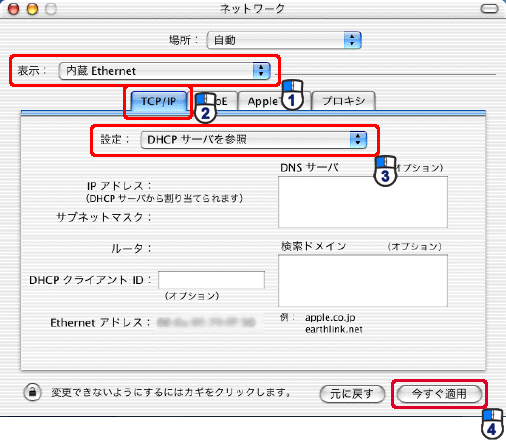Click the DHCP クライアント ID field
The height and width of the screenshot is (440, 506).
[x=211, y=280]
